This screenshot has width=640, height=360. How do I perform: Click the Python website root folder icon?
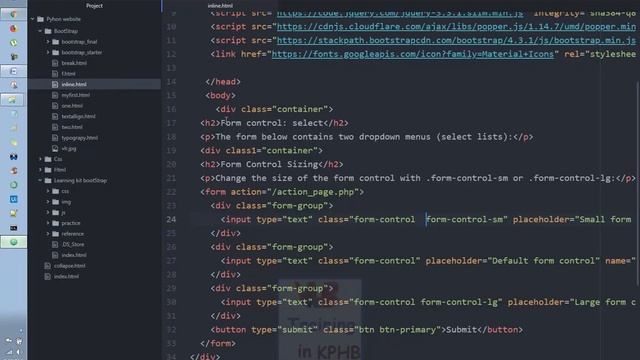[x=40, y=19]
